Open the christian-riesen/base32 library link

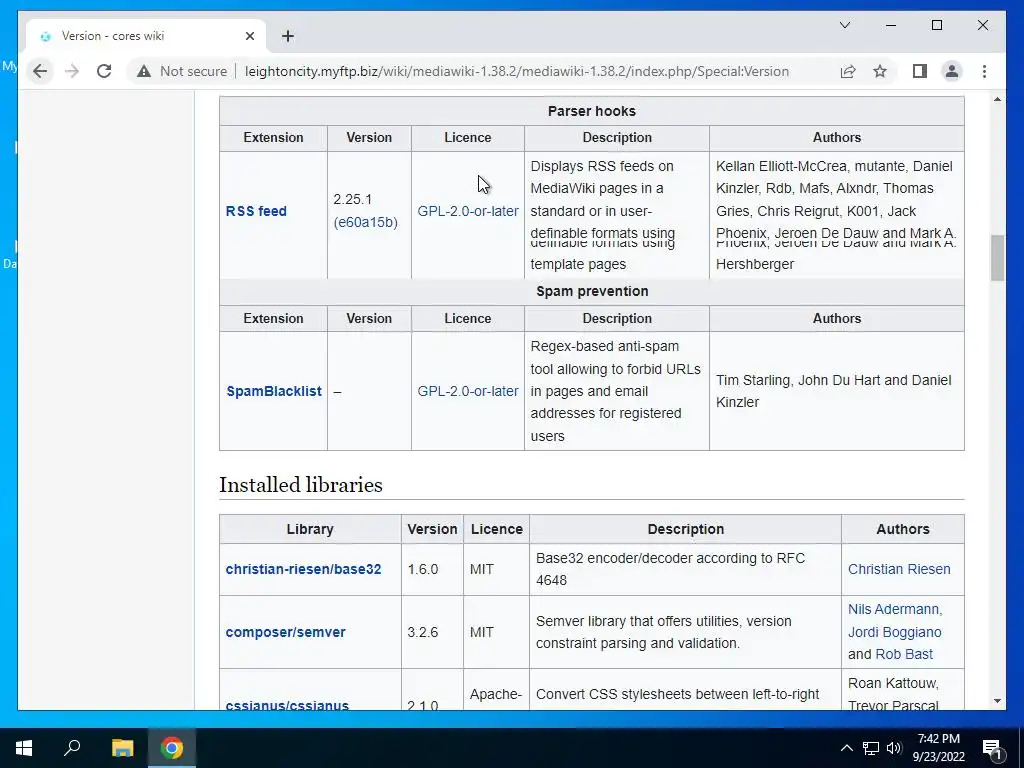303,569
